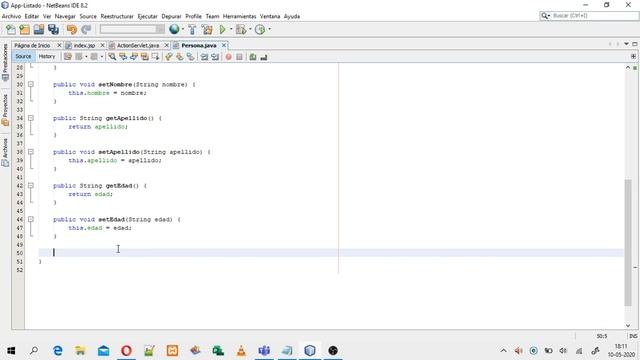The width and height of the screenshot is (640, 360).
Task: Open dropdown beside Debug Project icon
Action: pos(250,29)
